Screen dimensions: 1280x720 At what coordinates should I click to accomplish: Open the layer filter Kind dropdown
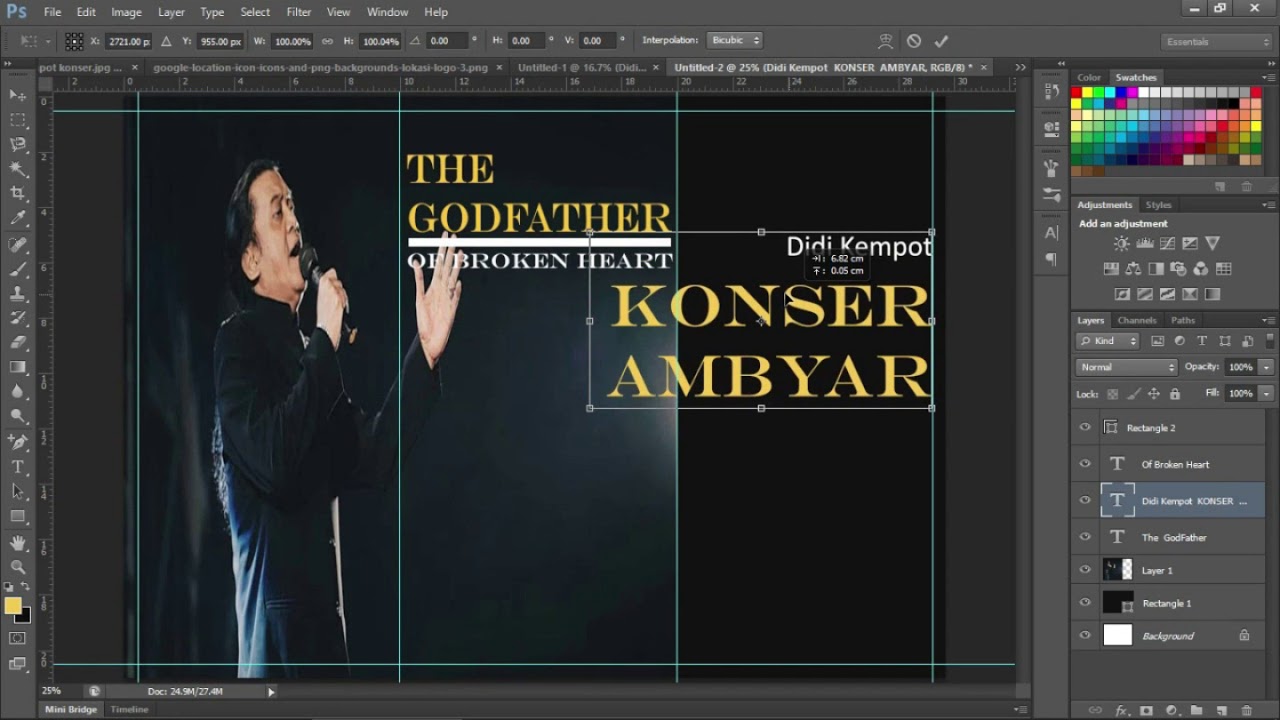pos(1108,341)
